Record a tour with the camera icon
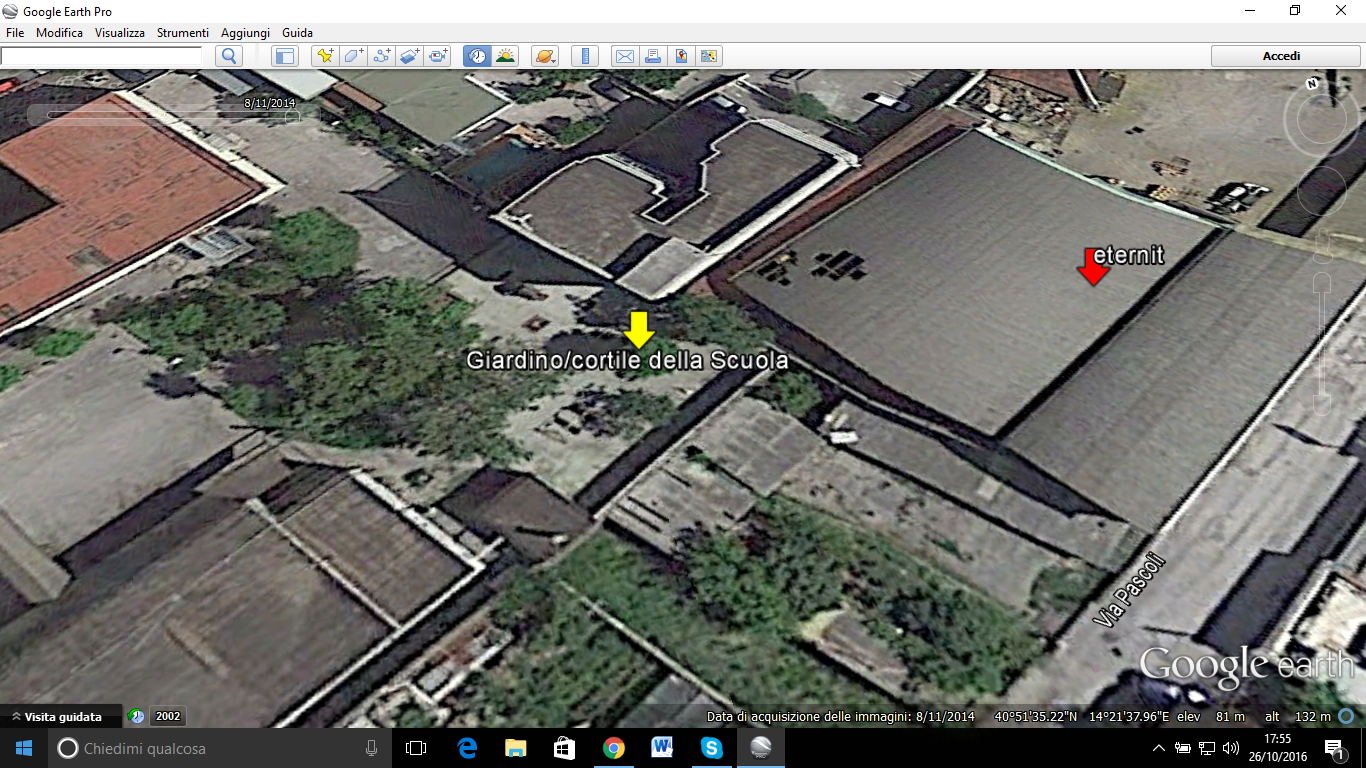The height and width of the screenshot is (768, 1366). (438, 56)
